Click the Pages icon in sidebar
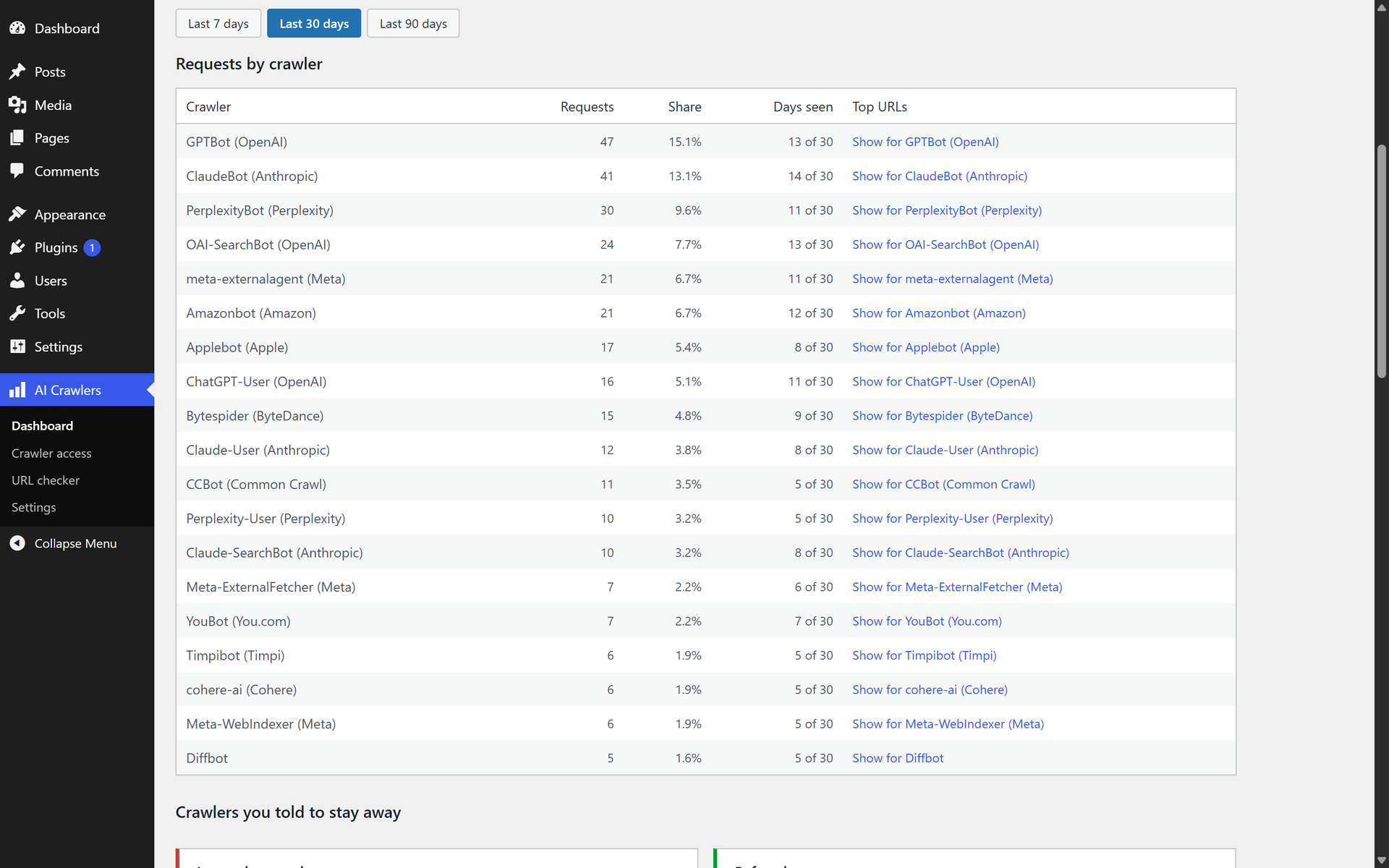Image resolution: width=1389 pixels, height=868 pixels. click(17, 137)
